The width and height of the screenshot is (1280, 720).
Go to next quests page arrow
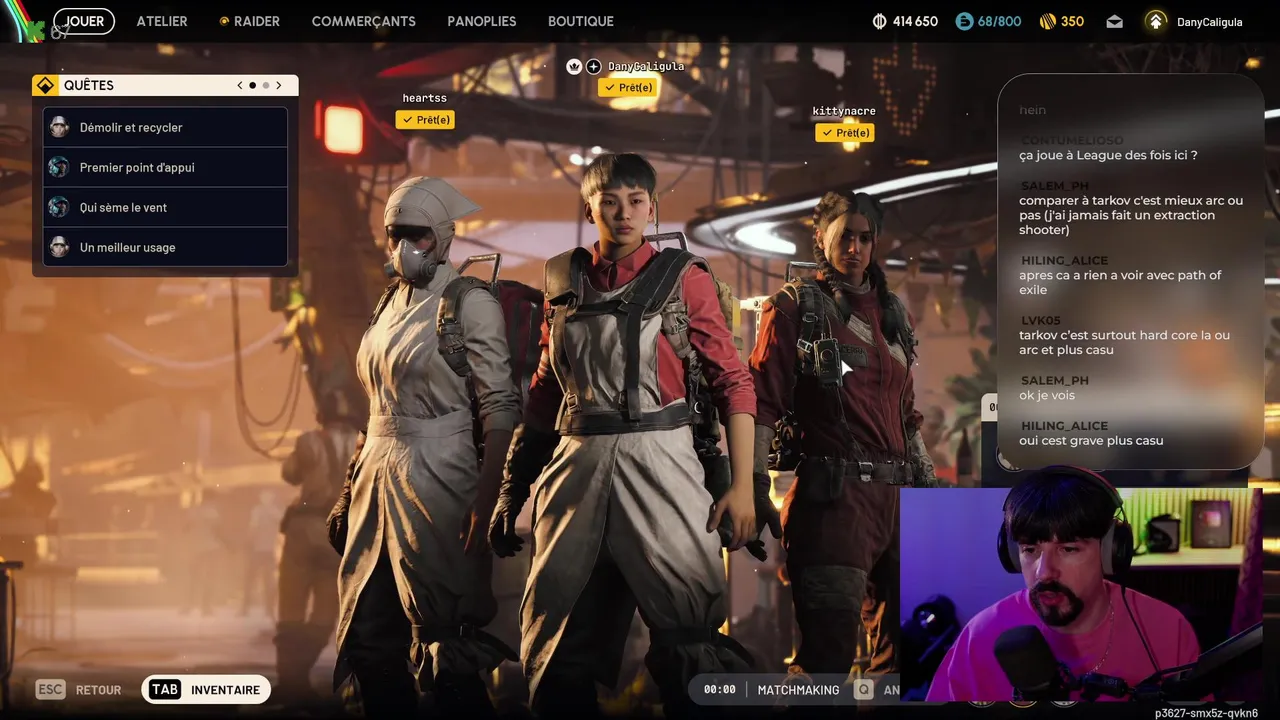279,86
